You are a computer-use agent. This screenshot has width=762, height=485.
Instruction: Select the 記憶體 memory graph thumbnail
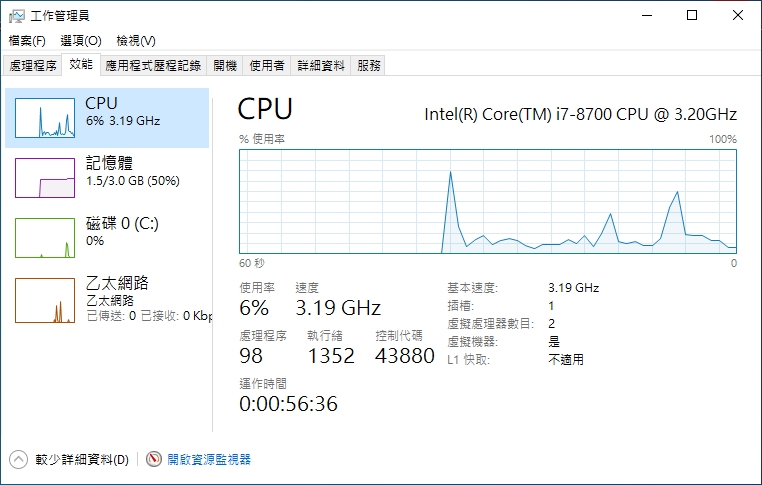pos(45,177)
